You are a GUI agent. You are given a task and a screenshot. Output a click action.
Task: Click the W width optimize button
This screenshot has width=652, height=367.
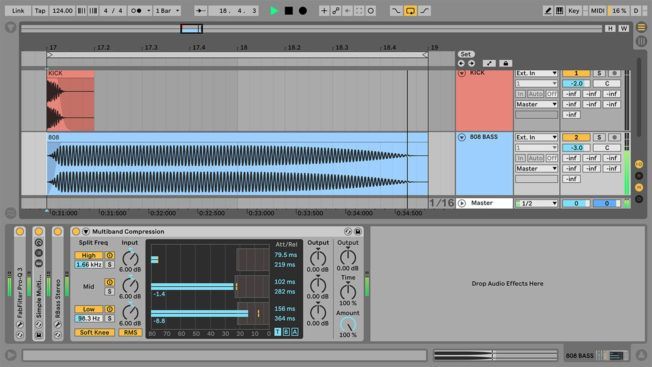click(623, 28)
